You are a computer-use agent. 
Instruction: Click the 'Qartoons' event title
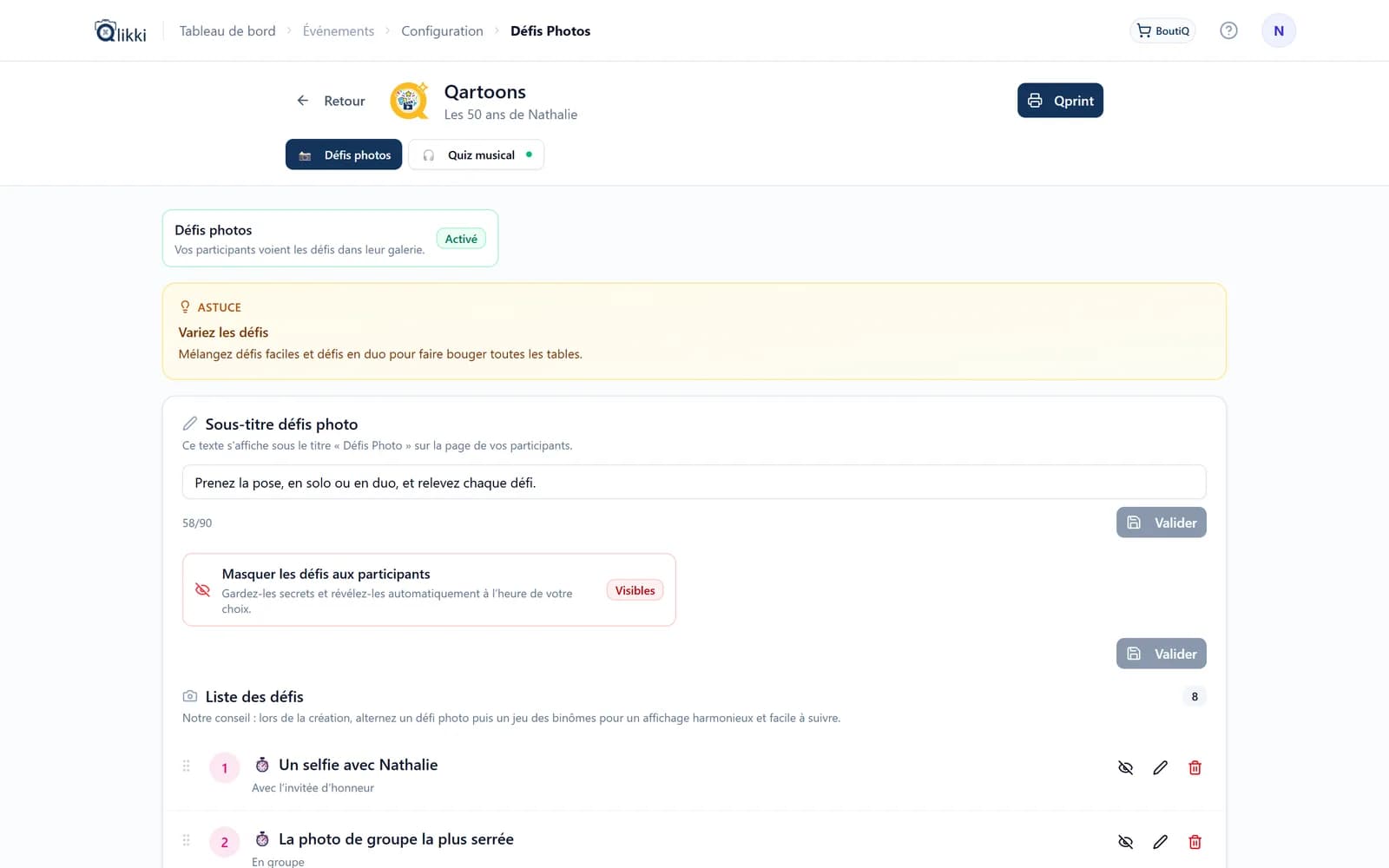(x=485, y=92)
